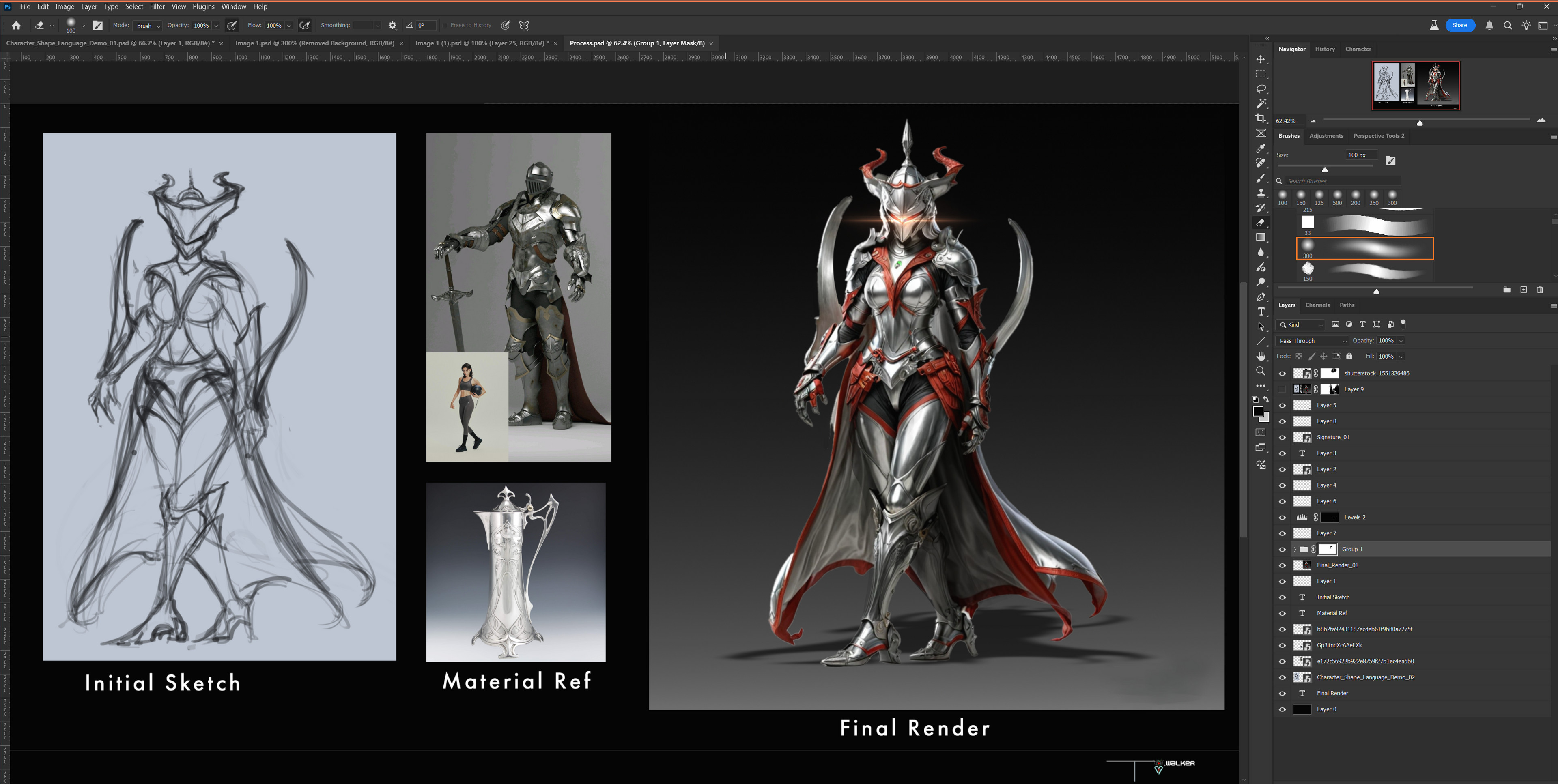Hide the Final_Render_01 layer
The image size is (1558, 784).
[x=1282, y=565]
